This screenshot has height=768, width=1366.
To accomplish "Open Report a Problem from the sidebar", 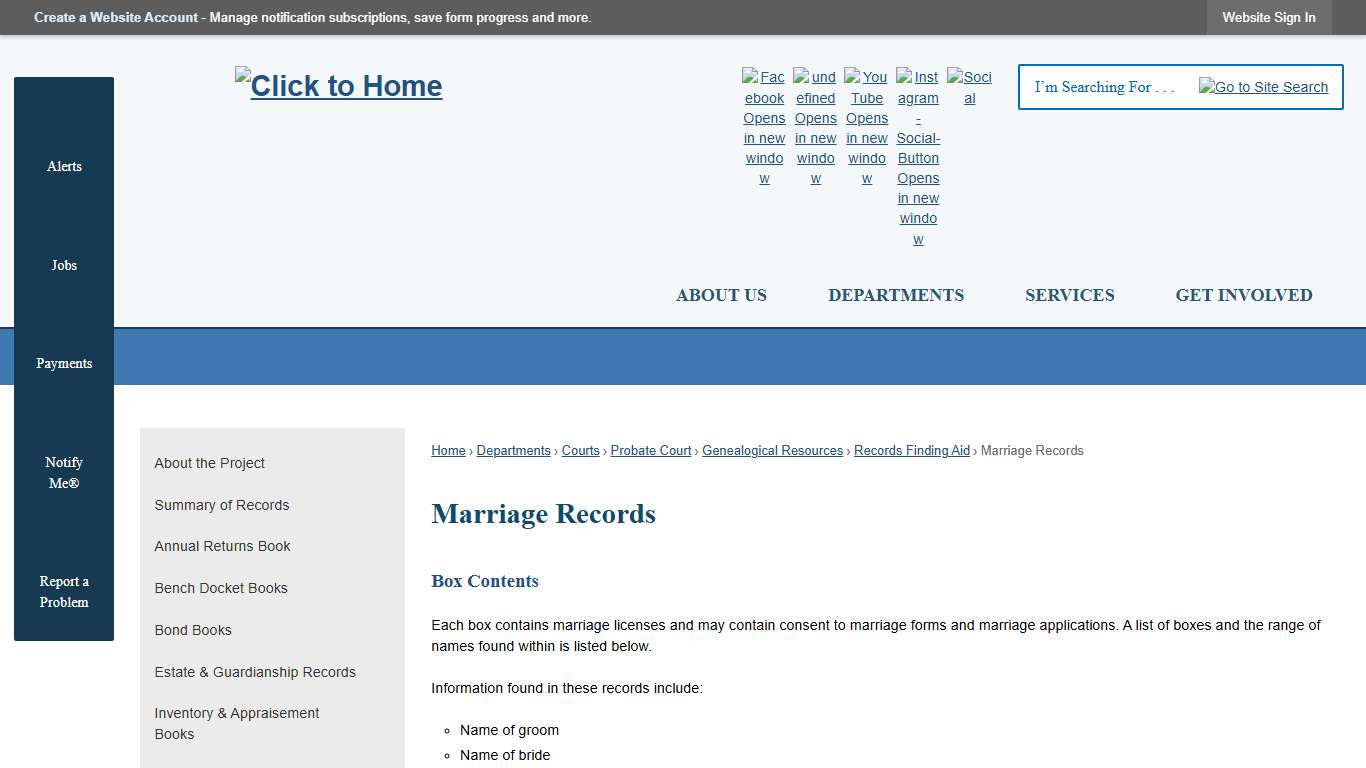I will pyautogui.click(x=63, y=591).
